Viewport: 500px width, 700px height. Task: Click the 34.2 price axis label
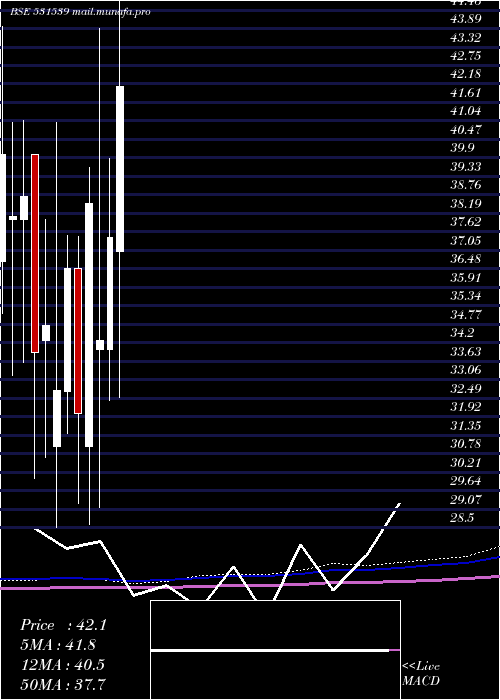(x=462, y=333)
